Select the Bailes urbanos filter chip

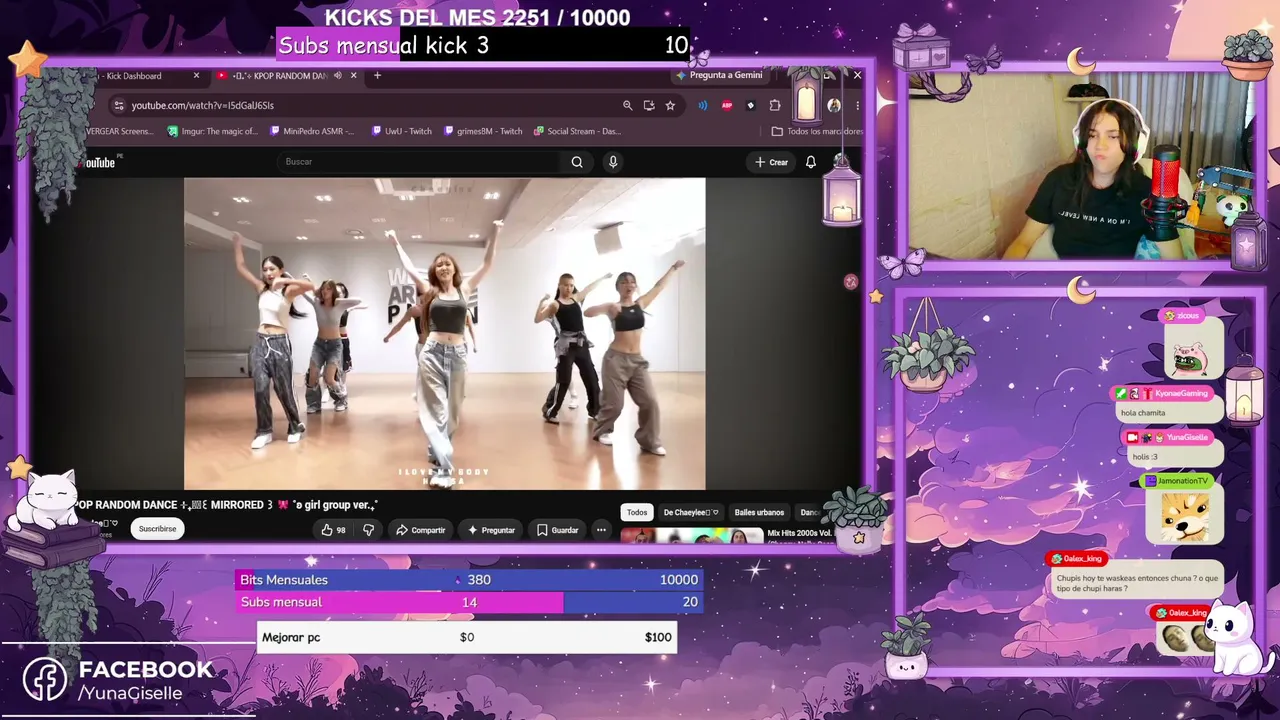coord(759,513)
